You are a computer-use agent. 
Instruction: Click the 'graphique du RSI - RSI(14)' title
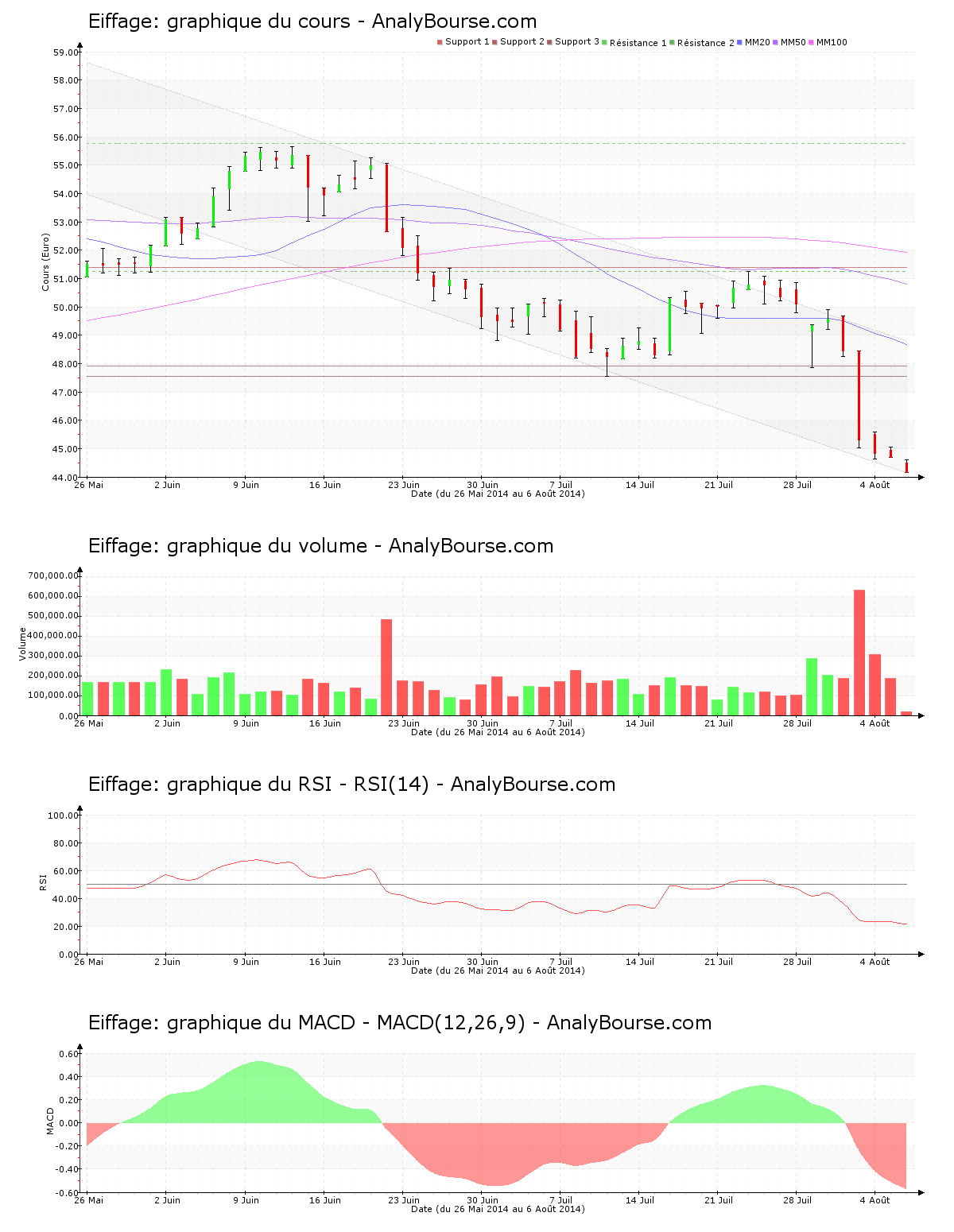tap(298, 785)
